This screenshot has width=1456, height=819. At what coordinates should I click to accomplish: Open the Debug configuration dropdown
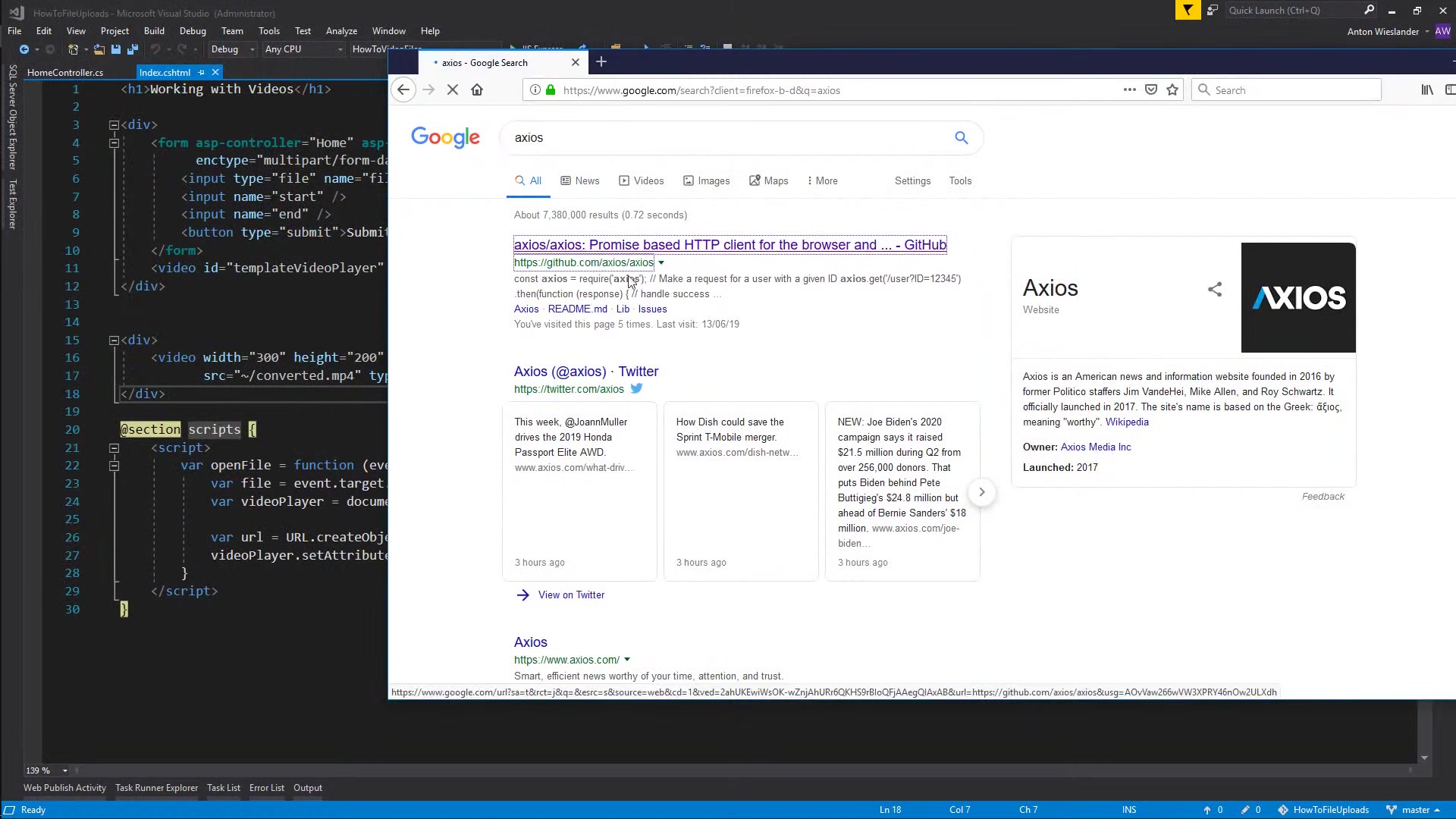pos(232,49)
